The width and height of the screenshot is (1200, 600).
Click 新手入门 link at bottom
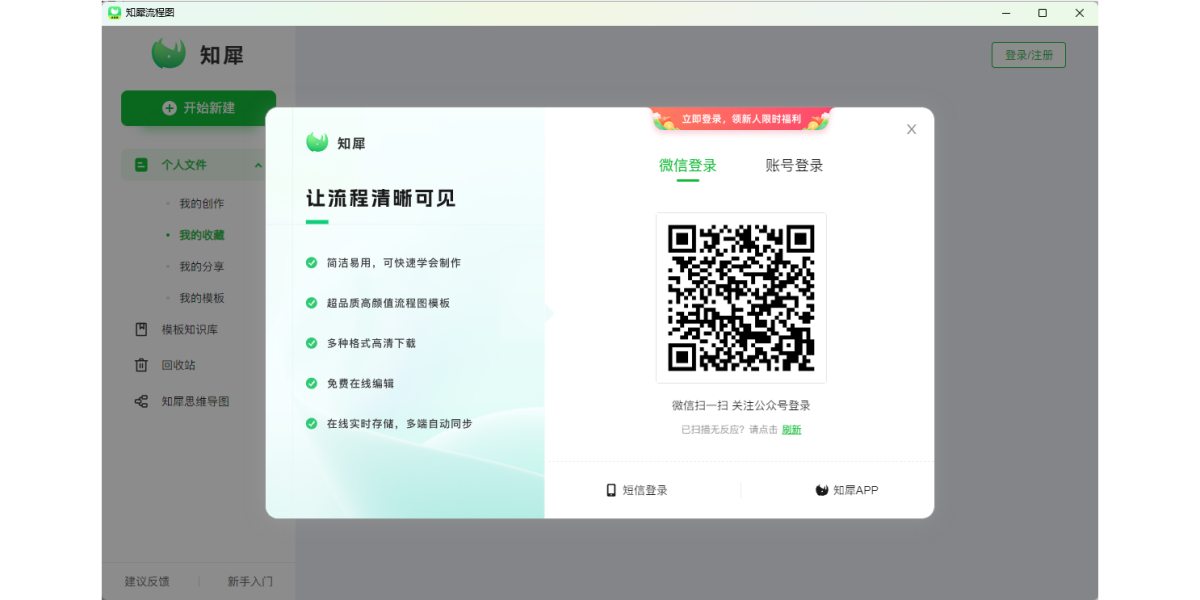249,581
